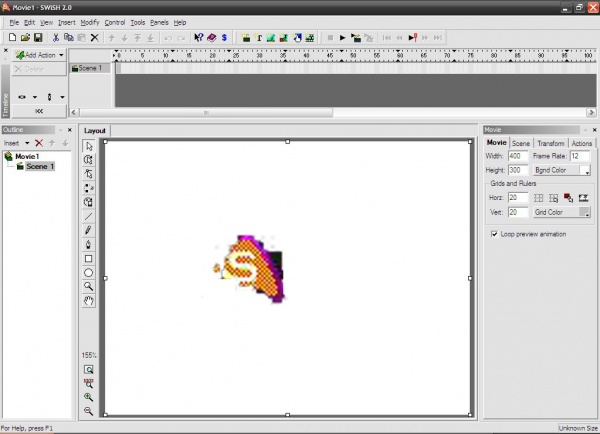Screen dimensions: 600x434
Task: Delete object with toolbar X icon
Action: tap(95, 38)
